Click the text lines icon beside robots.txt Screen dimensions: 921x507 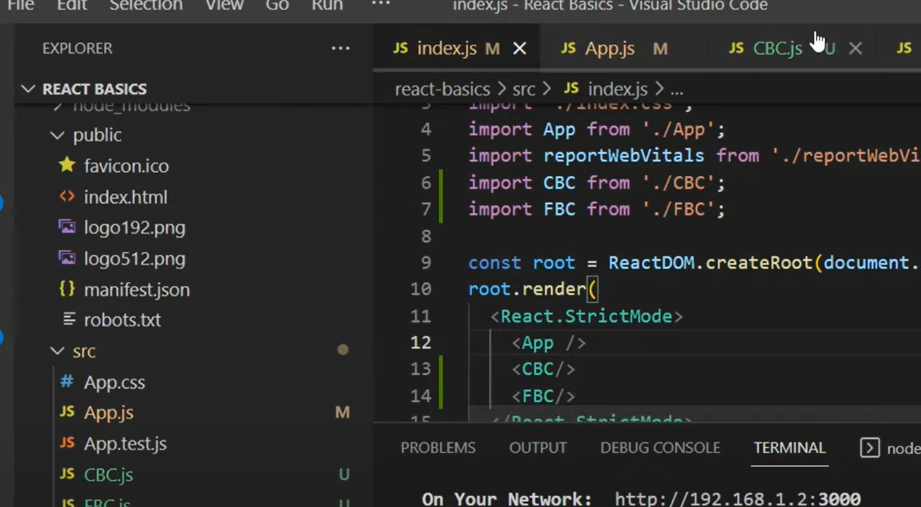[69, 319]
